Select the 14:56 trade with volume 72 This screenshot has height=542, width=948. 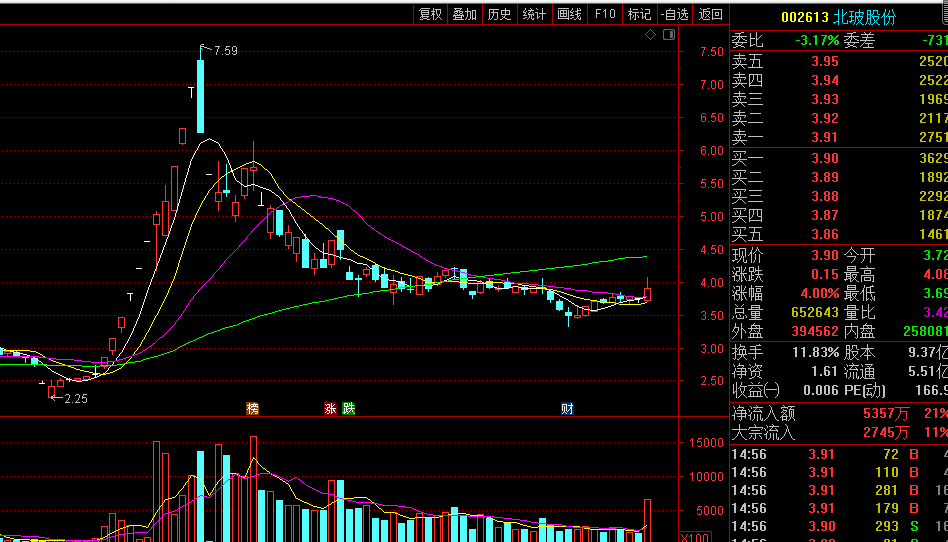(839, 454)
